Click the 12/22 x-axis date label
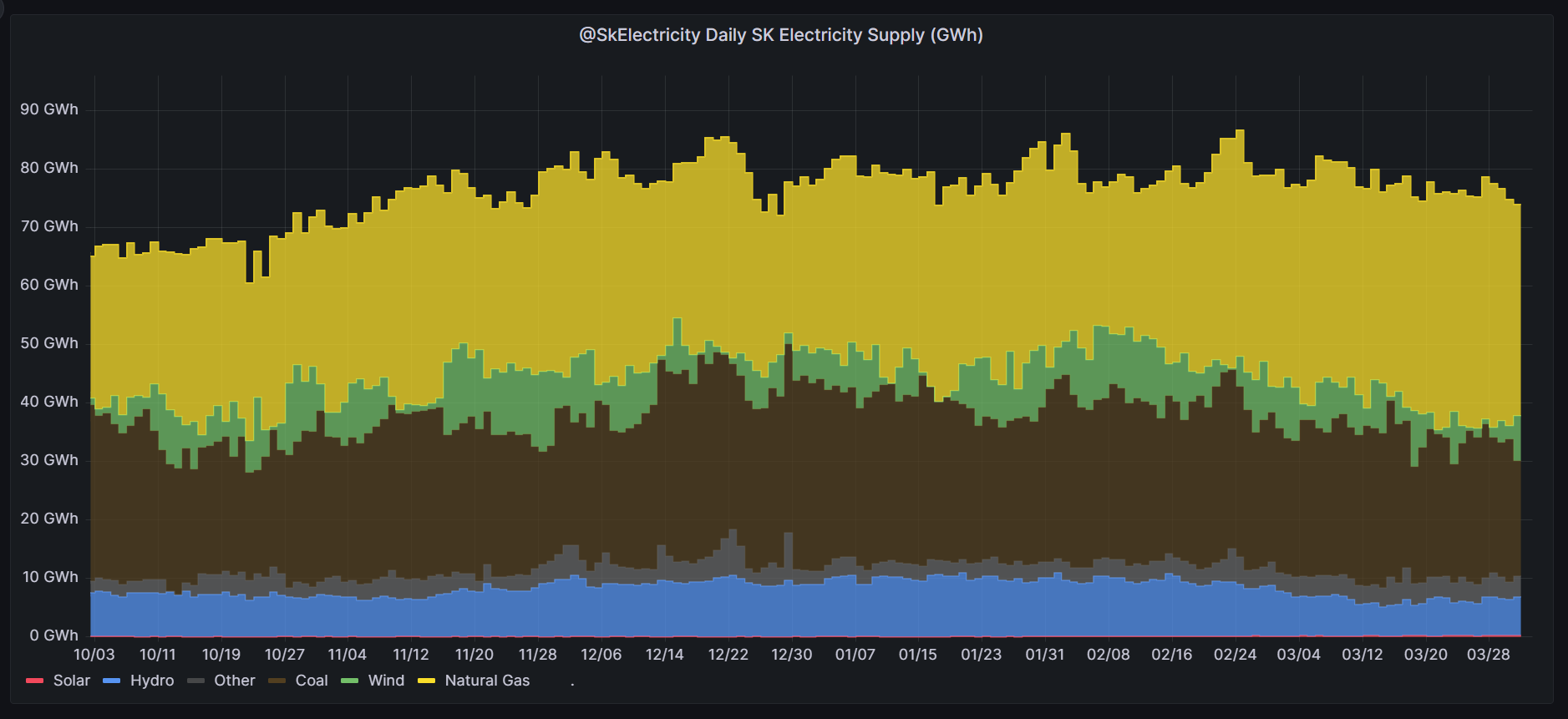The width and height of the screenshot is (1568, 719). click(728, 655)
